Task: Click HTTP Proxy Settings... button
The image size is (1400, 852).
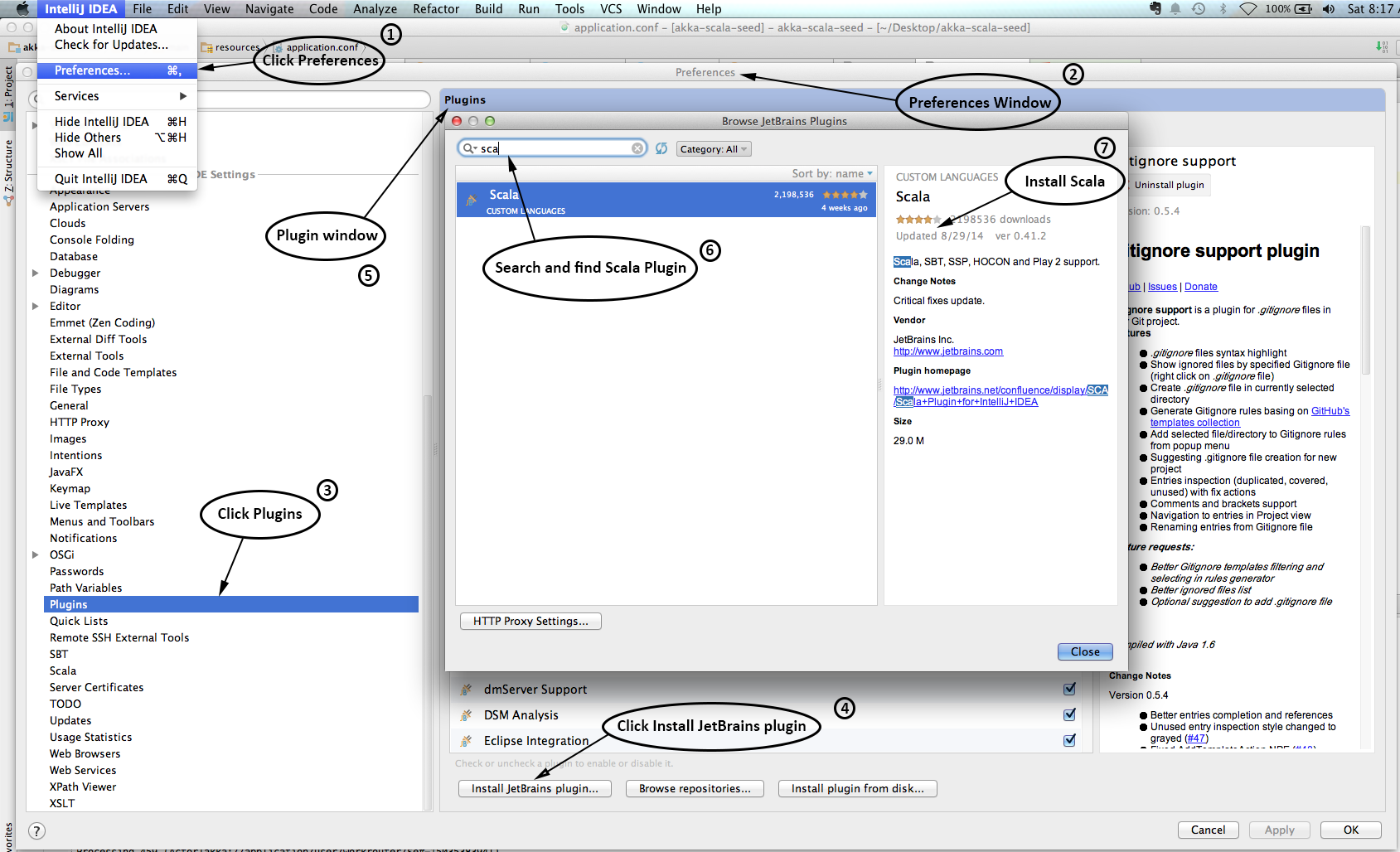Action: (530, 621)
